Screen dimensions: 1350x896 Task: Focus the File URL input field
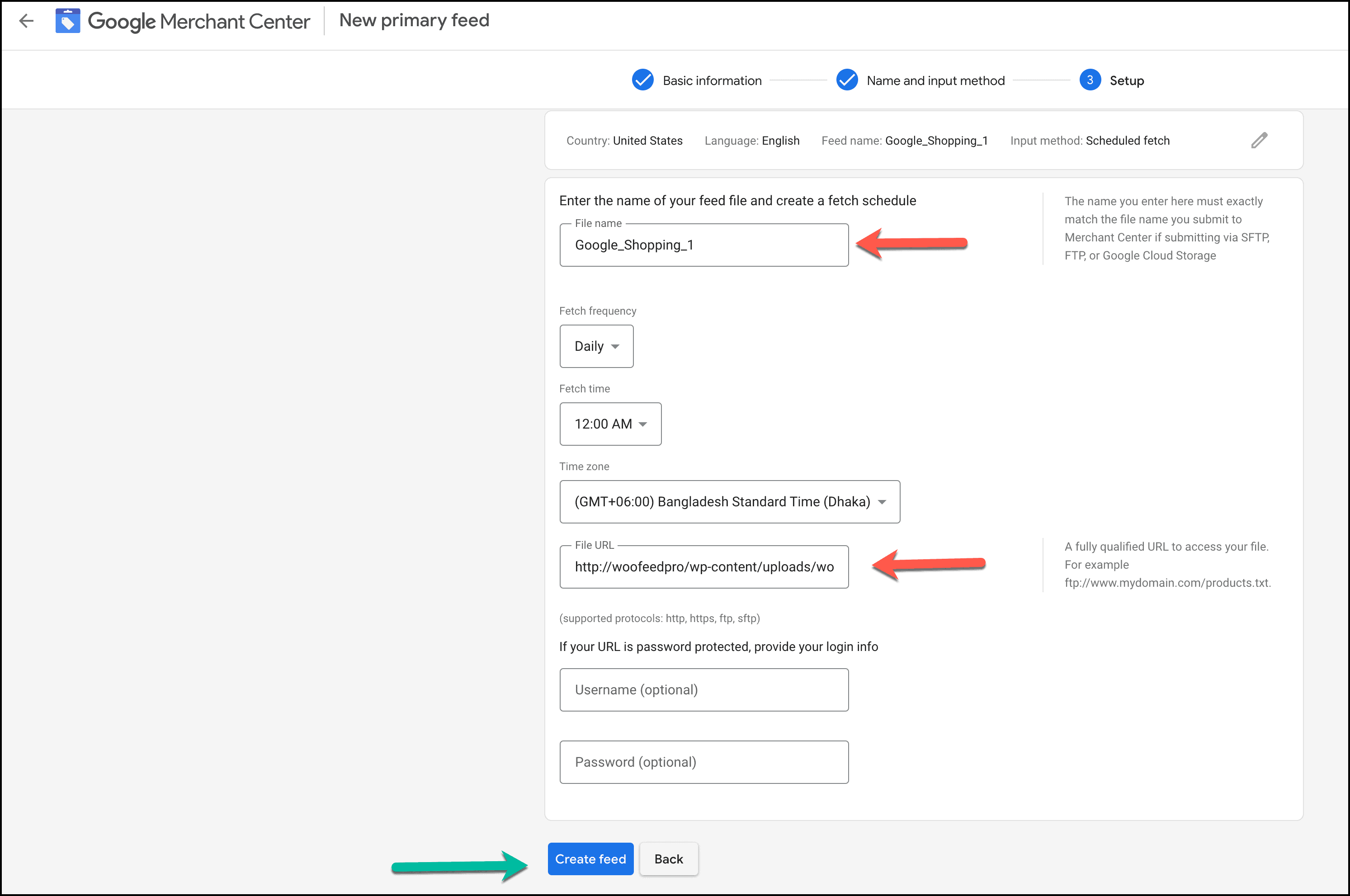pos(704,567)
